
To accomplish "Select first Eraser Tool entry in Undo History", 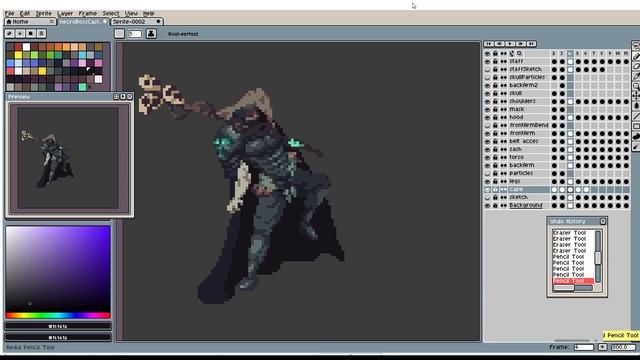I will 569,233.
